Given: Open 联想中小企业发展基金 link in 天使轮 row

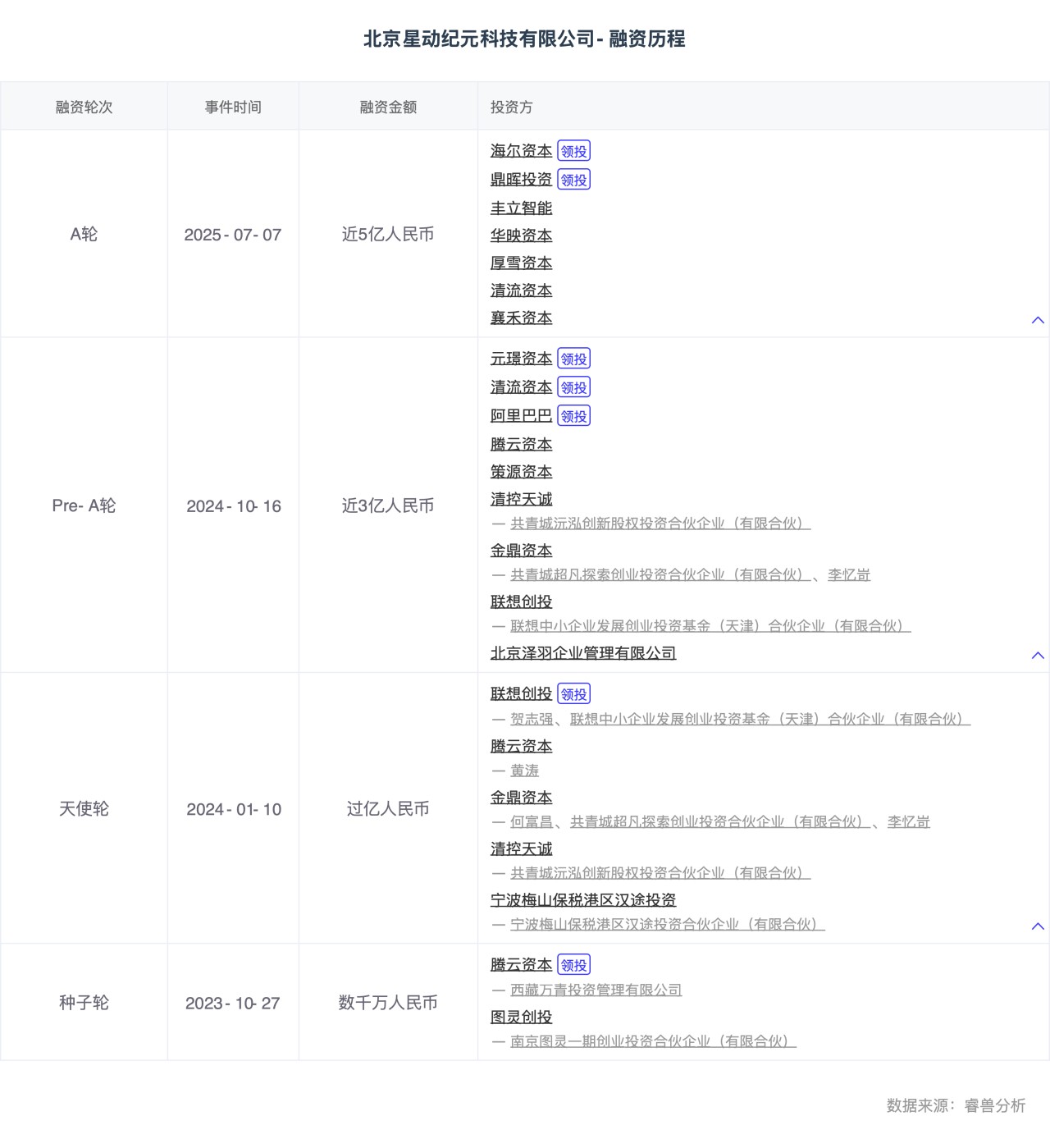Looking at the screenshot, I should 770,720.
